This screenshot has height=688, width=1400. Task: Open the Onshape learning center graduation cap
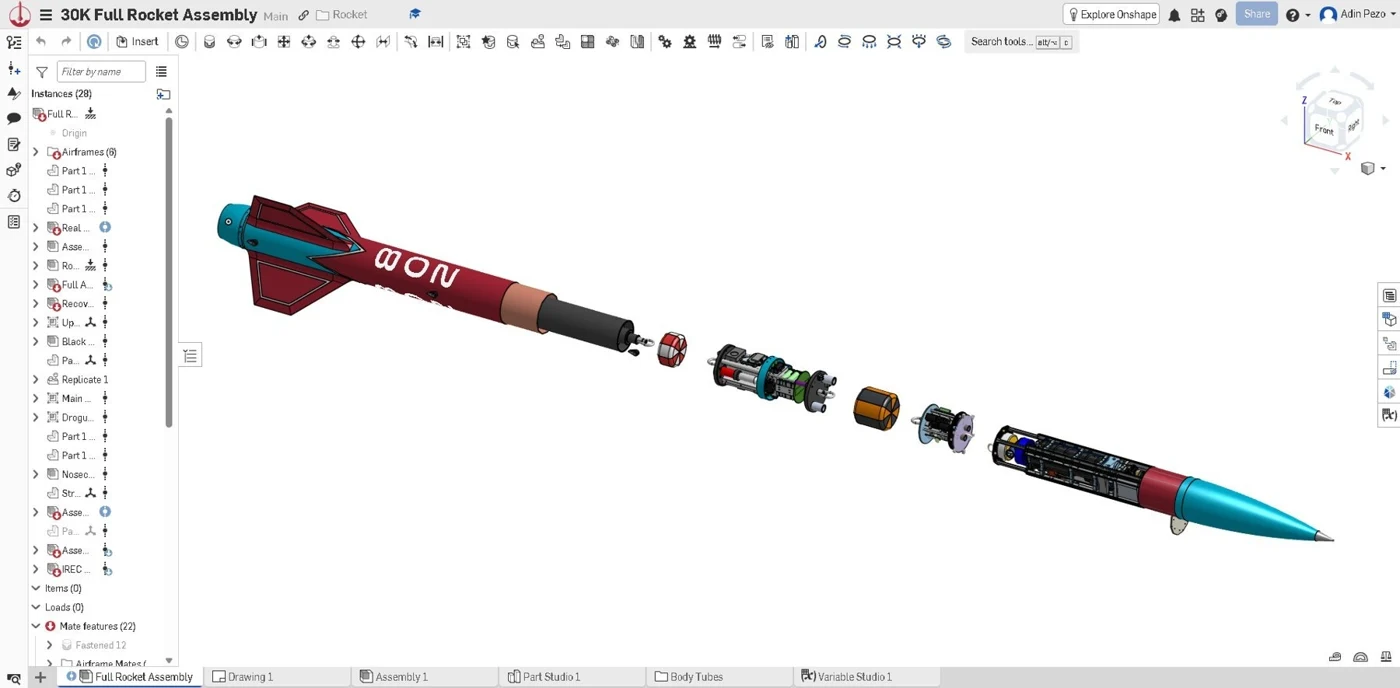coord(415,15)
